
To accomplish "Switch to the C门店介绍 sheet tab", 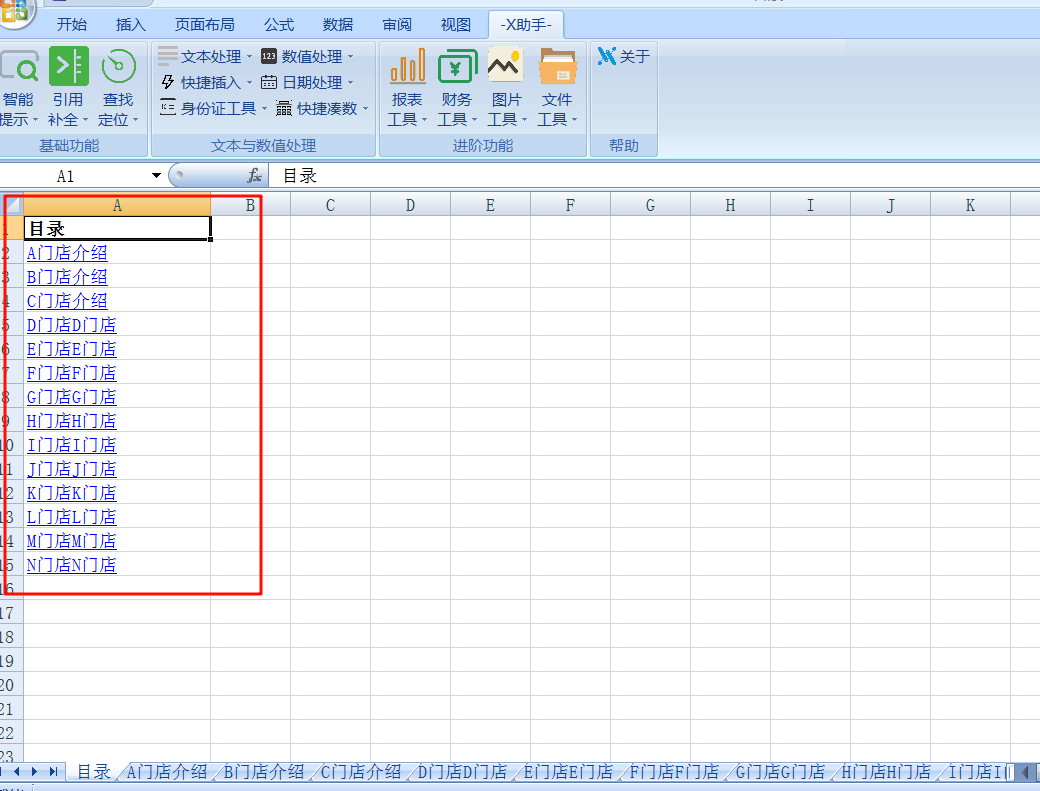I will point(361,772).
